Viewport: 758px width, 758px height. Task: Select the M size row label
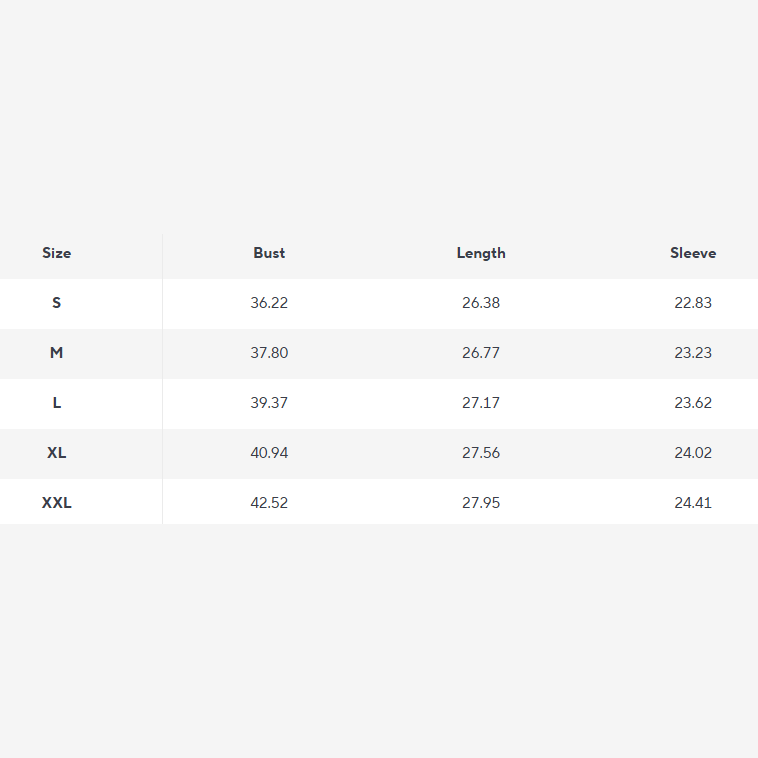click(56, 353)
